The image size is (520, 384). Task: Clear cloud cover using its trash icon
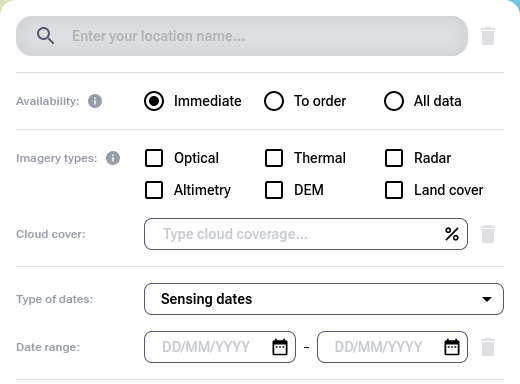point(488,234)
